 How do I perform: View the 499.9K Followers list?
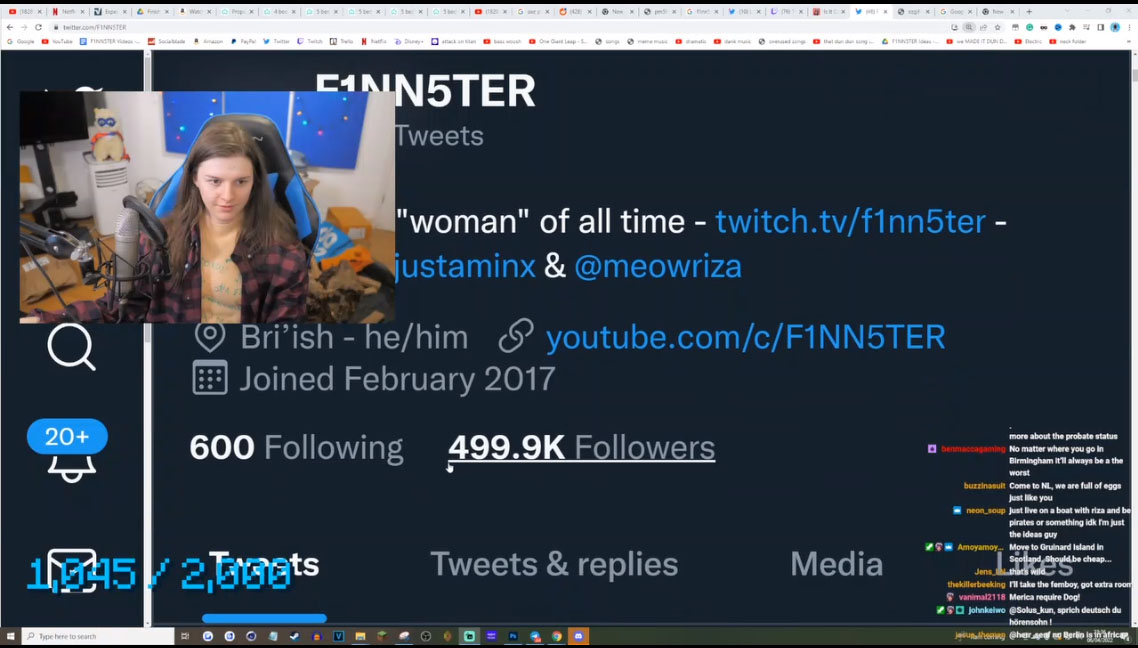pos(581,448)
